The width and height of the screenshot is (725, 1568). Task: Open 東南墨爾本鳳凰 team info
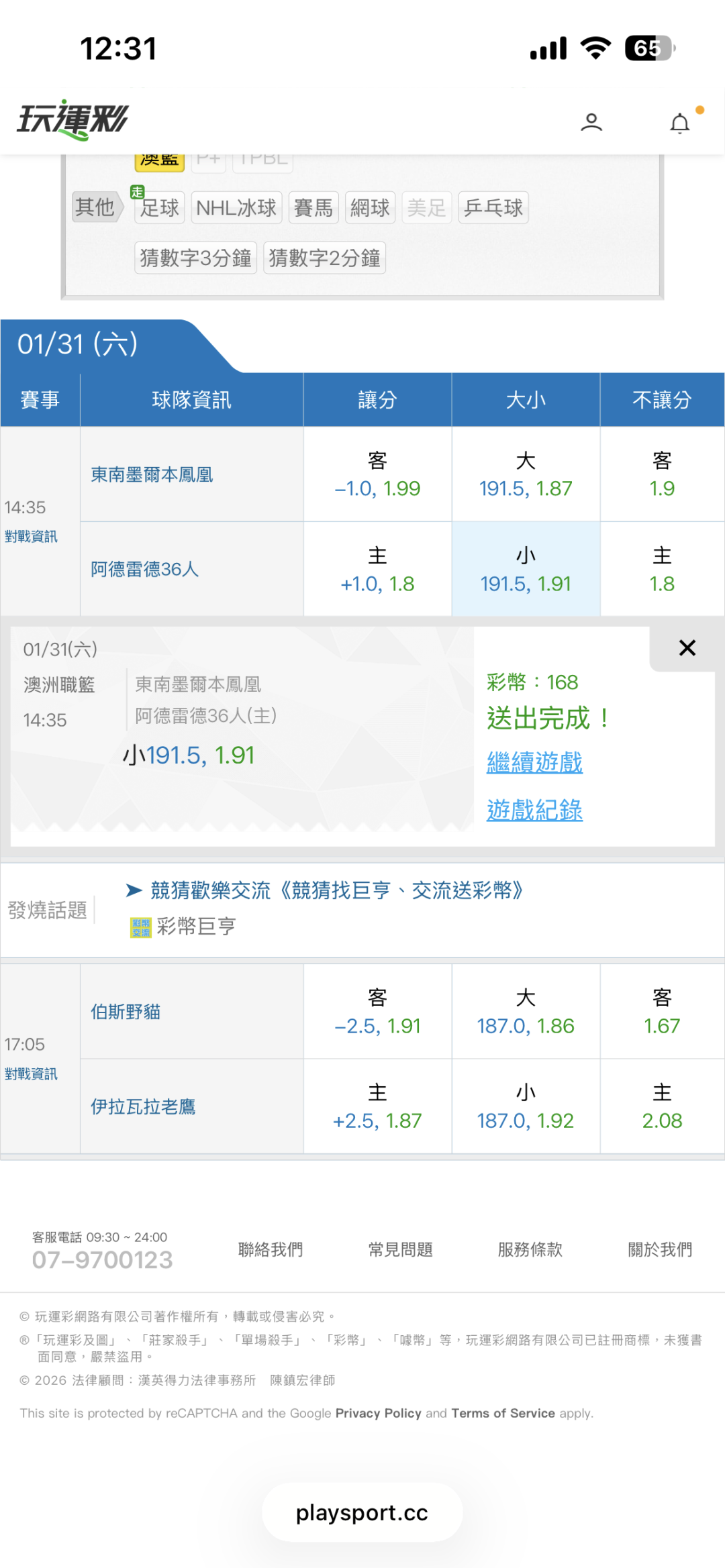(152, 475)
